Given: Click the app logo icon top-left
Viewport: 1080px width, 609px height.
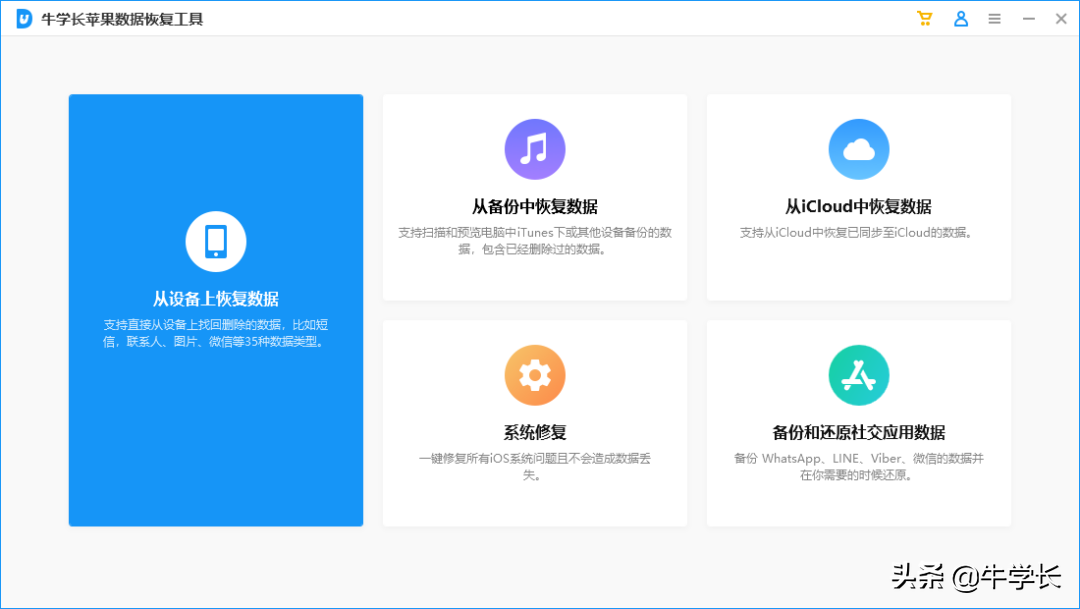Looking at the screenshot, I should (21, 17).
